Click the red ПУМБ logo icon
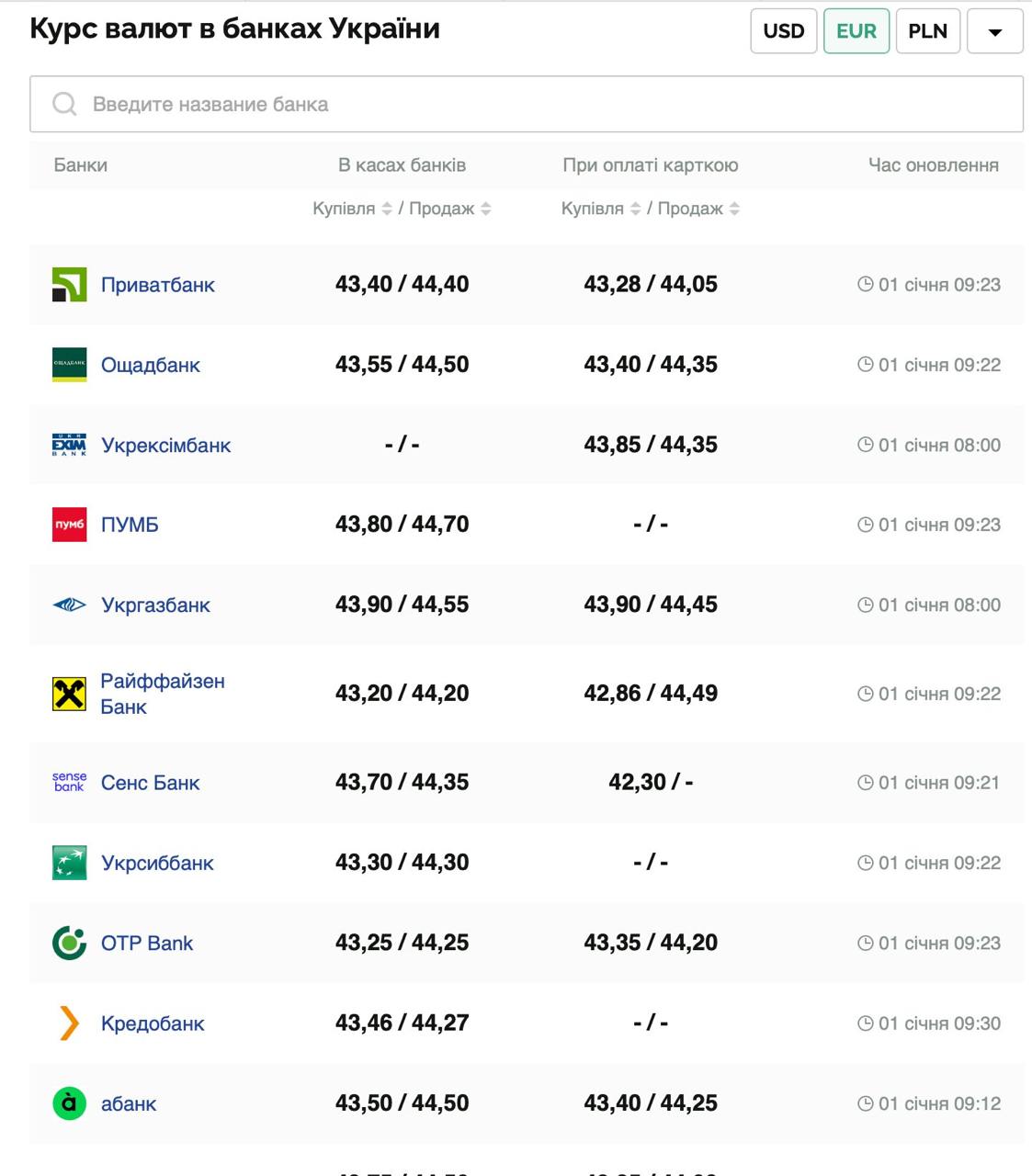Viewport: 1032px width, 1176px height. click(69, 525)
